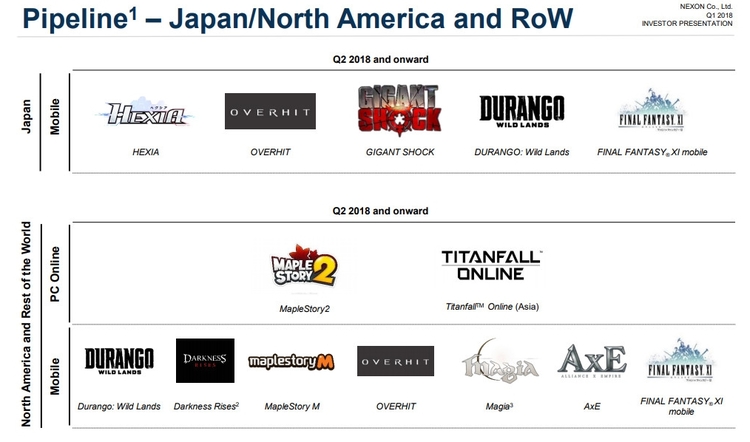Click the GIGANT SHOCK logo

click(400, 110)
